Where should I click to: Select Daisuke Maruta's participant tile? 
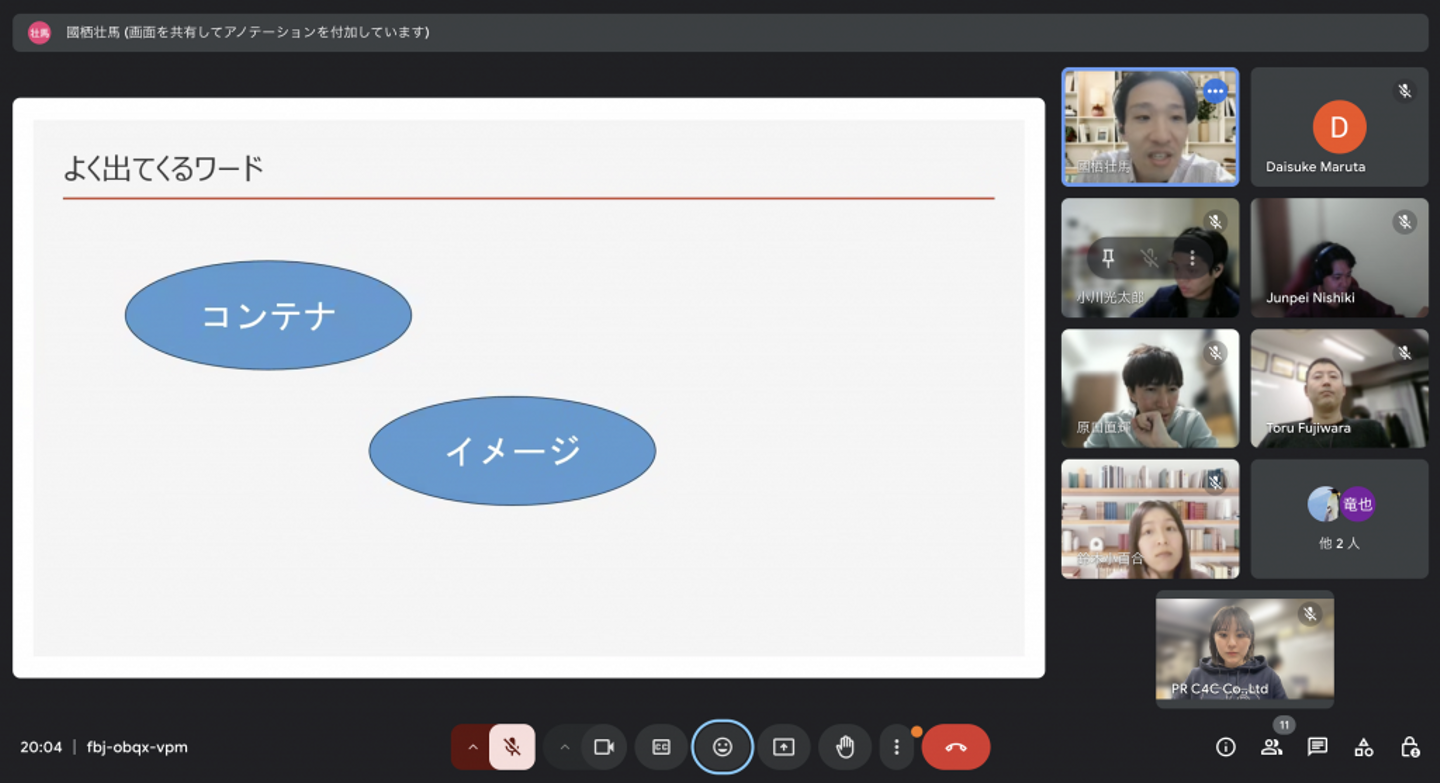coord(1339,127)
